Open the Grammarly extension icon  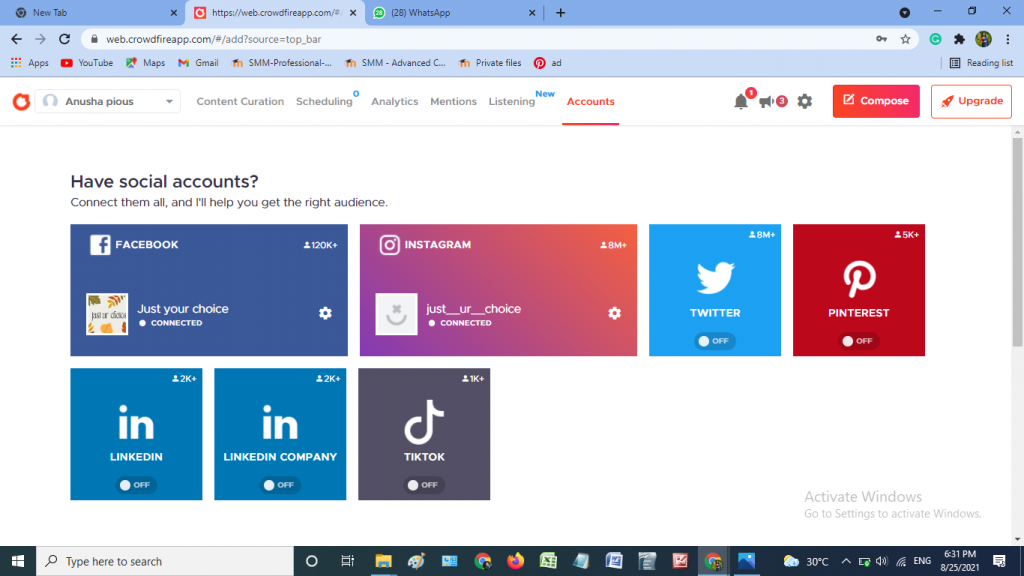[x=935, y=39]
